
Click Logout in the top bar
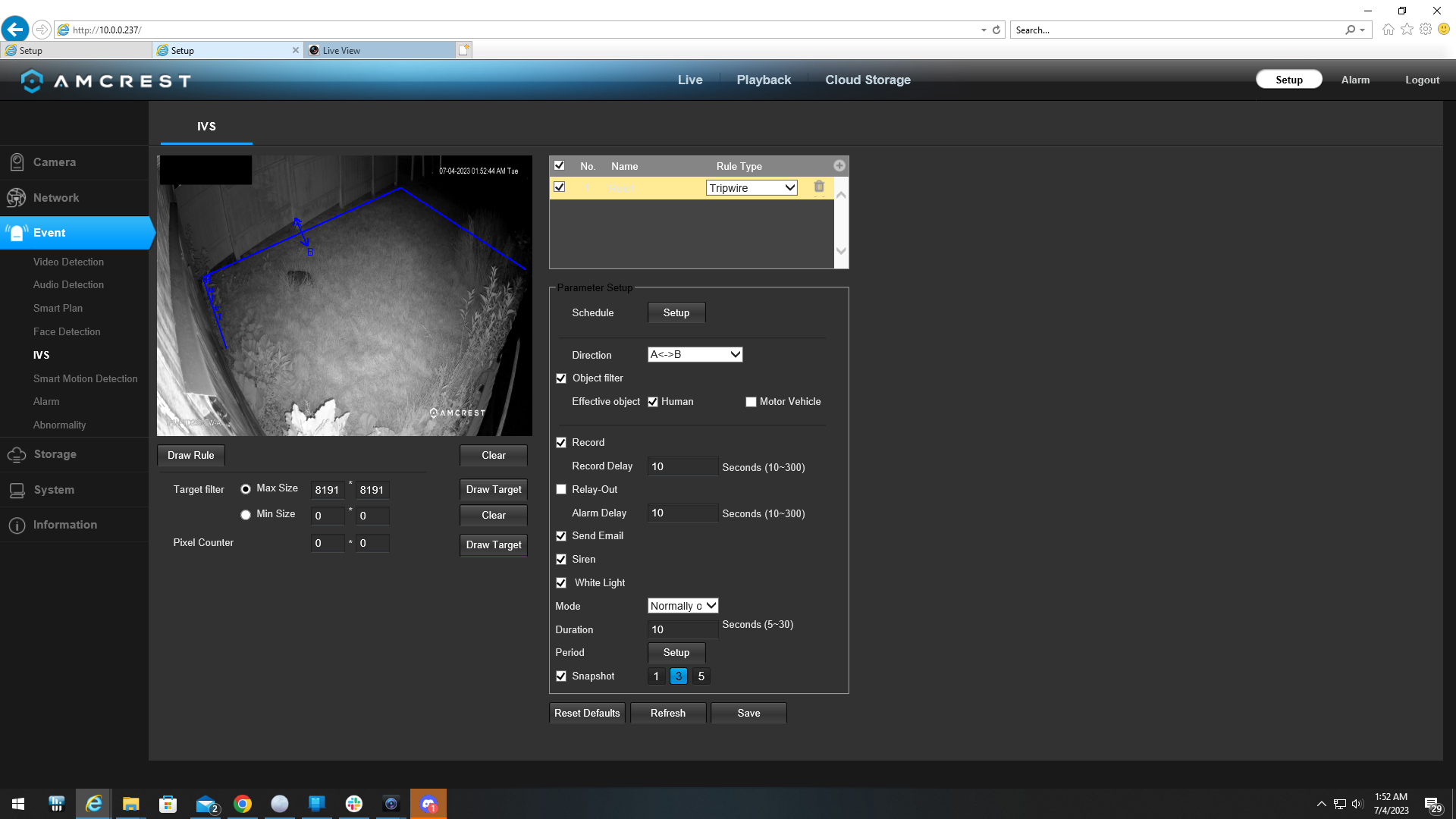point(1422,80)
